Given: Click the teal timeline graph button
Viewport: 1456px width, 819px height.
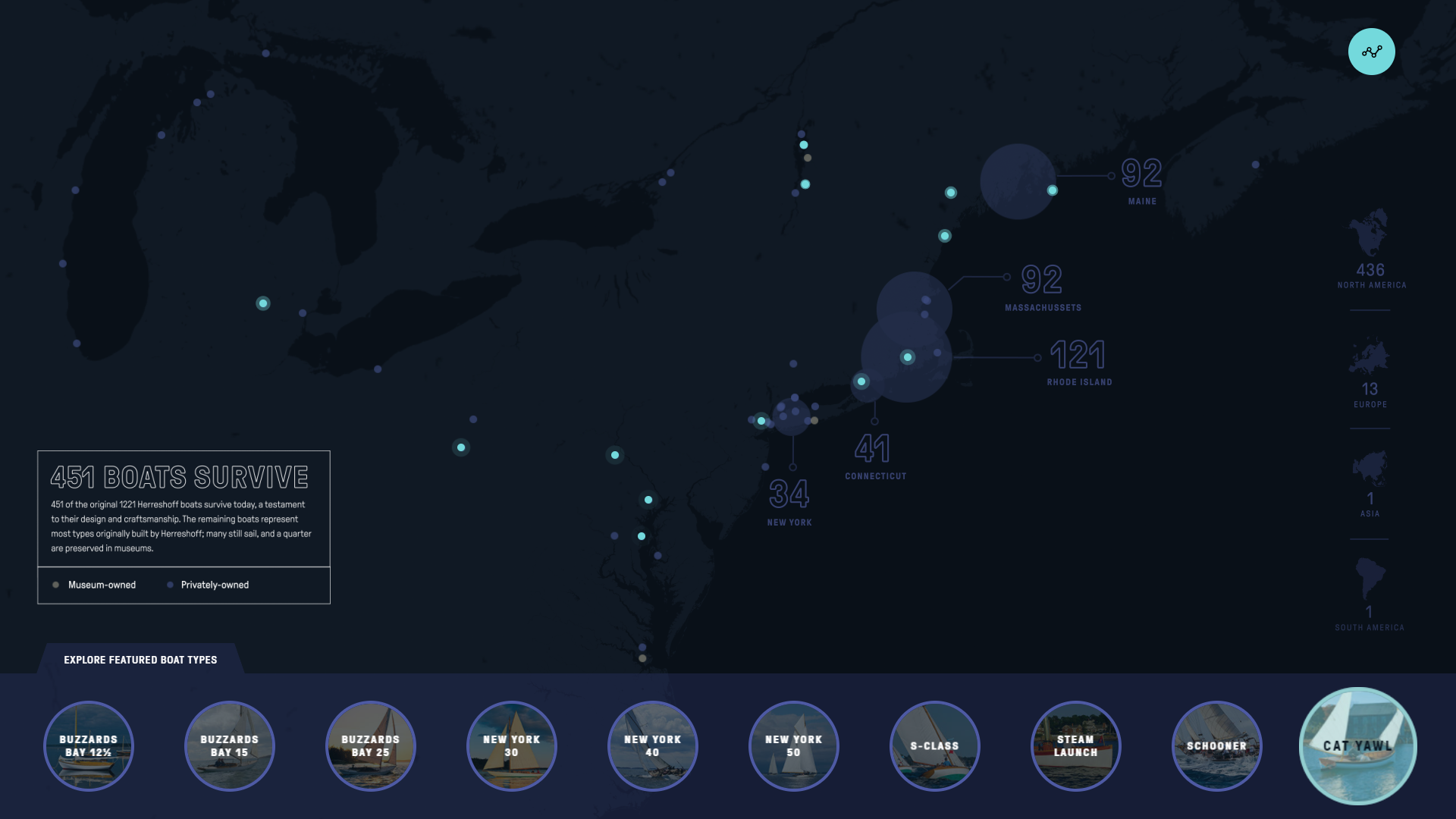Looking at the screenshot, I should pyautogui.click(x=1371, y=52).
